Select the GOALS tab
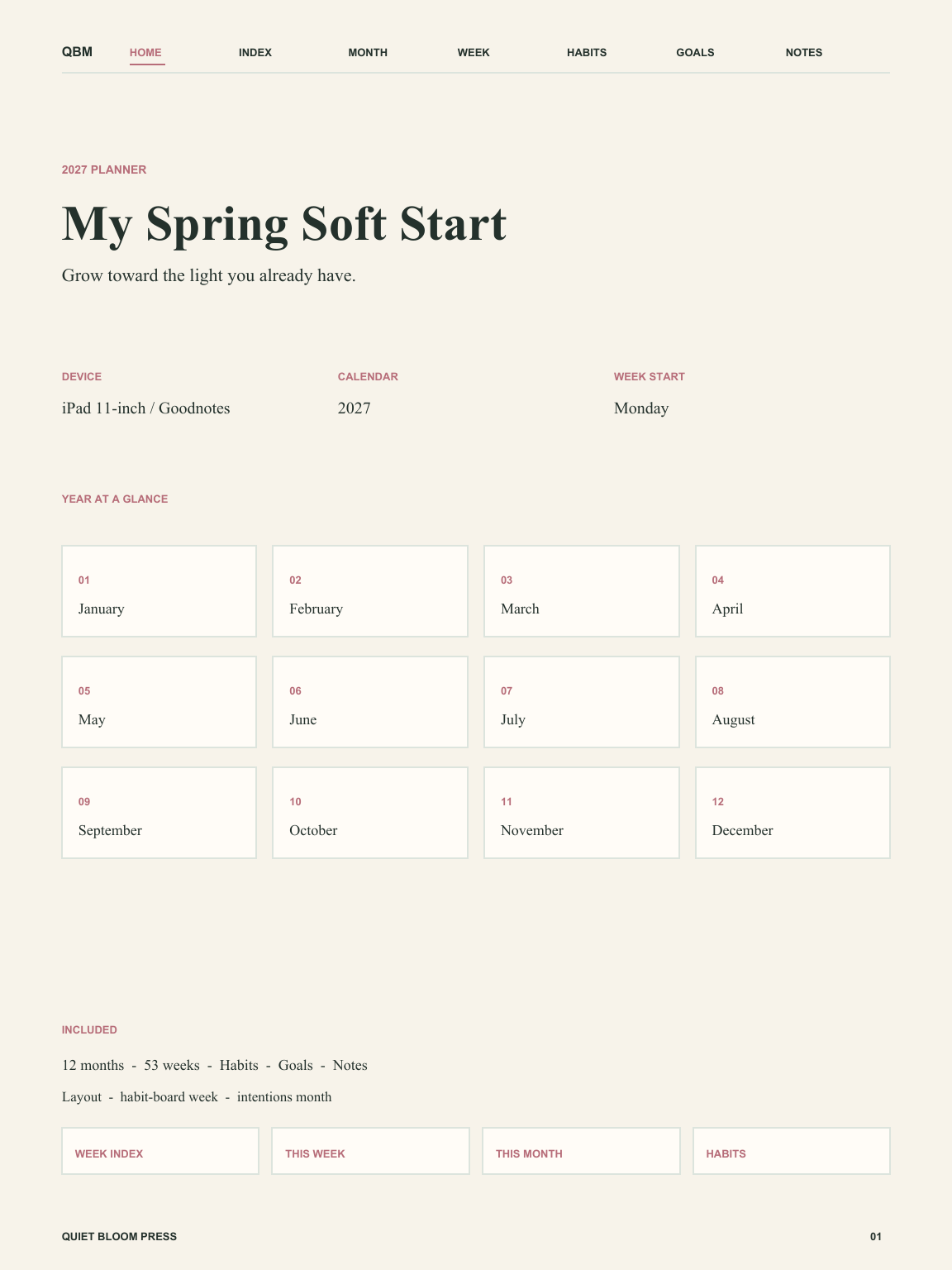 pyautogui.click(x=695, y=52)
